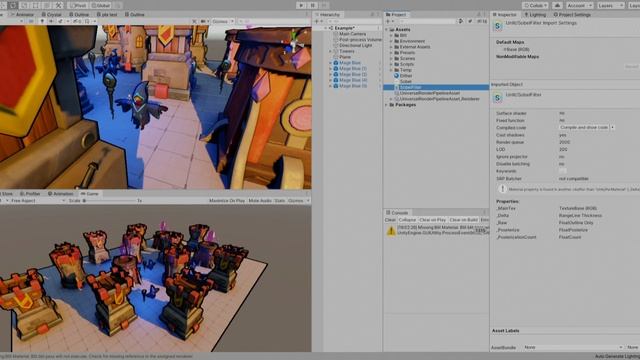Click the cloud services icon
This screenshot has width=640, height=360.
pos(557,5)
